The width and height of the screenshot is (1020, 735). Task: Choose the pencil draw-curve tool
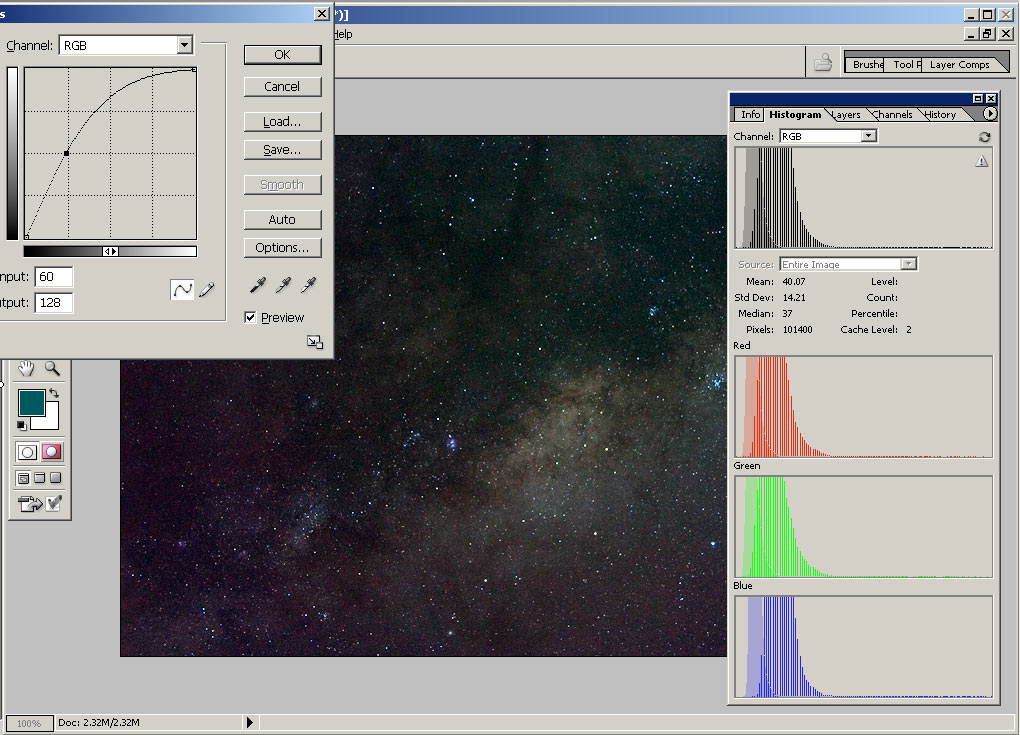pos(207,289)
